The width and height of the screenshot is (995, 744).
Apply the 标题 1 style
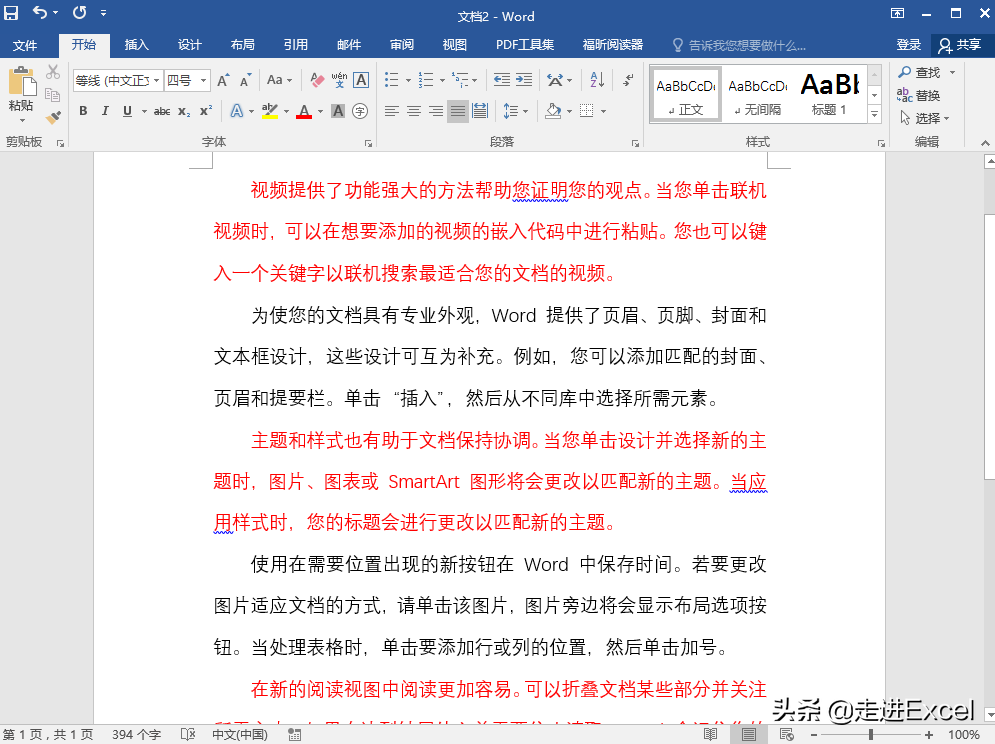[x=829, y=95]
